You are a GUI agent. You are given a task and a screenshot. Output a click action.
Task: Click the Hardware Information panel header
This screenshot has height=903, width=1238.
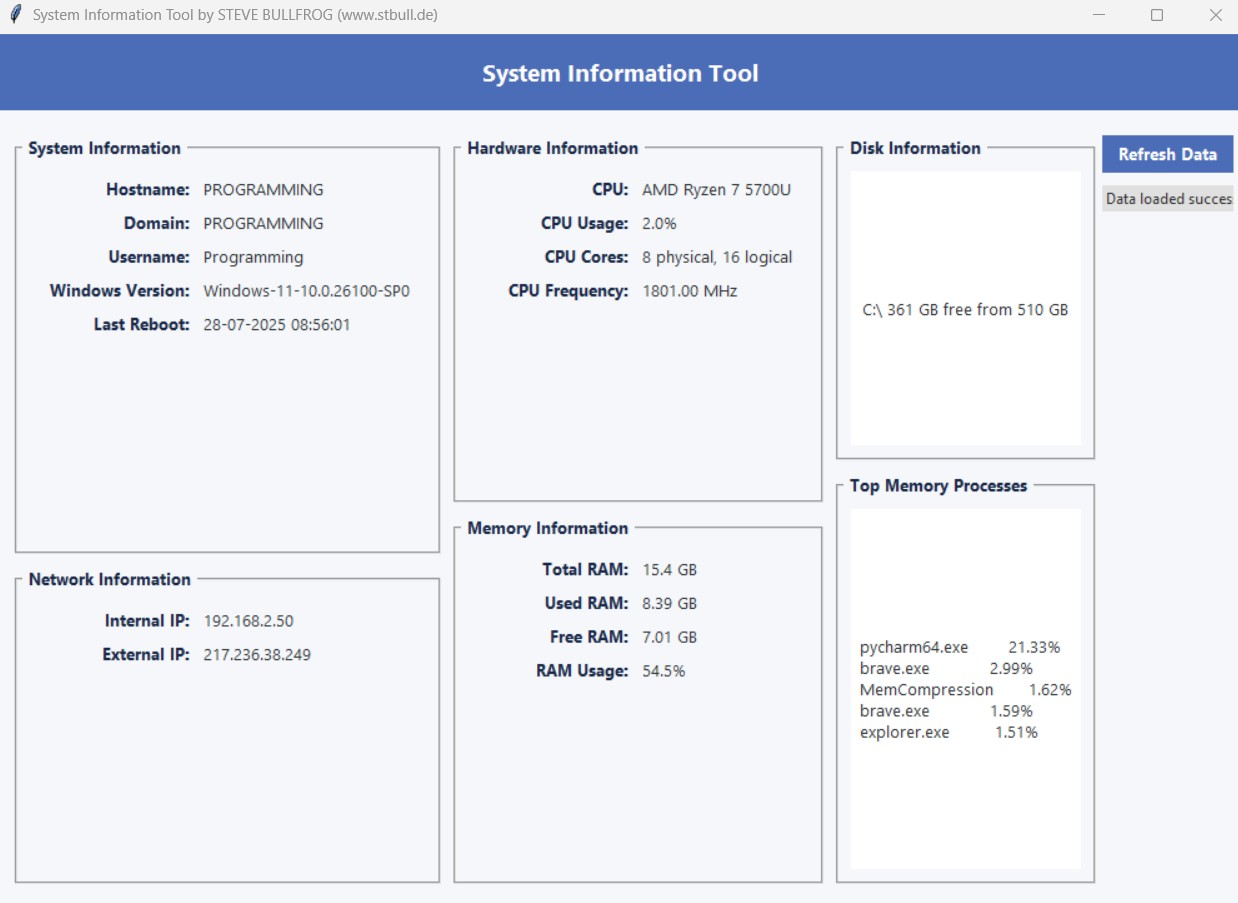pos(550,148)
